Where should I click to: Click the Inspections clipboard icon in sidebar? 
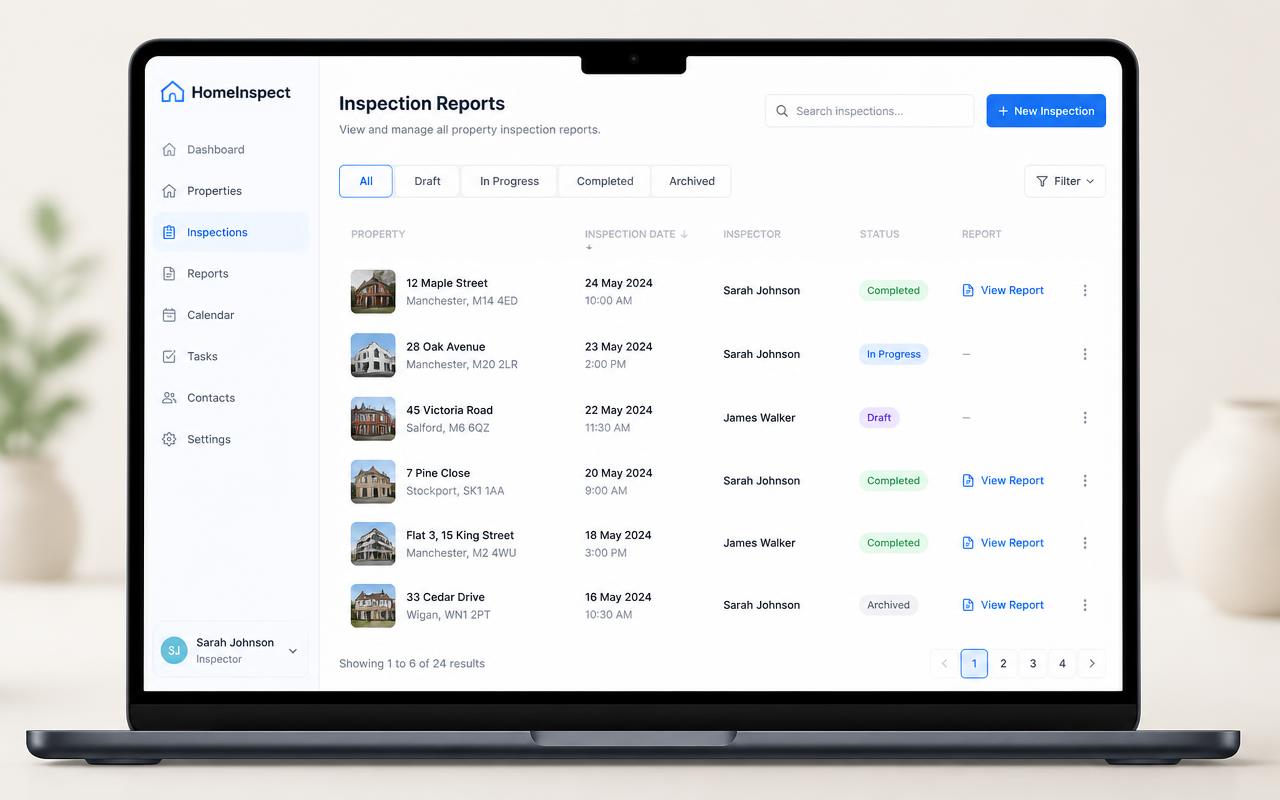[x=169, y=232]
